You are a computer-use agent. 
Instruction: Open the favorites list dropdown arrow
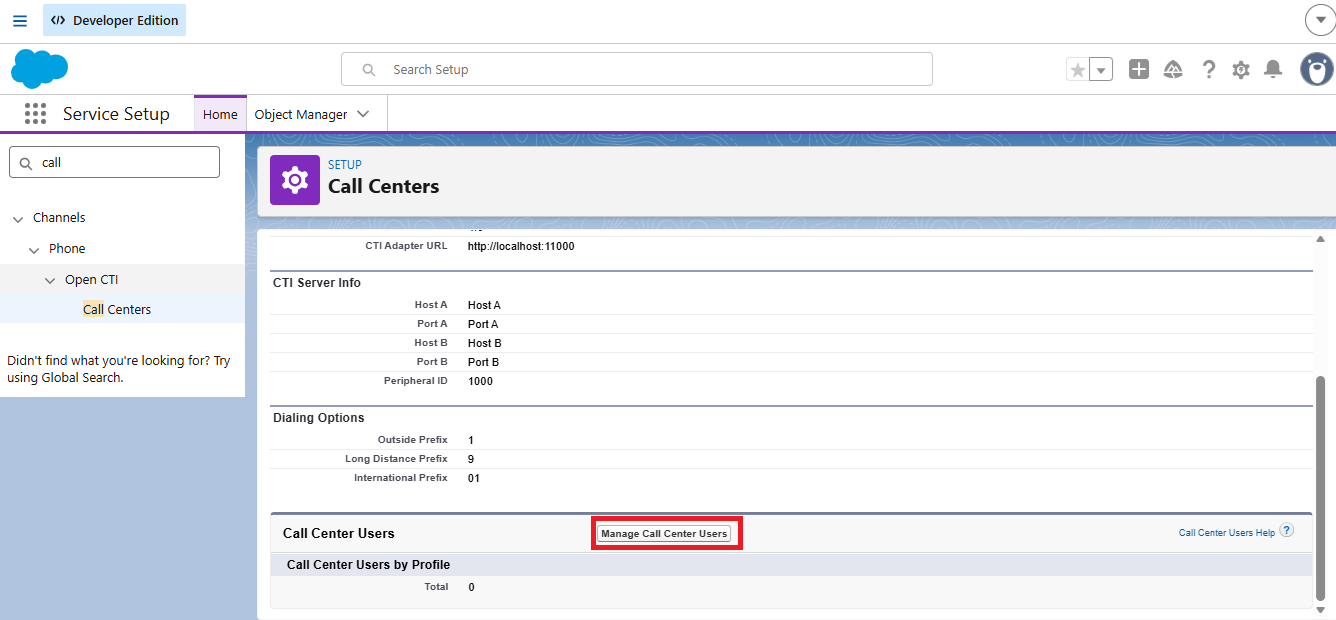1101,70
